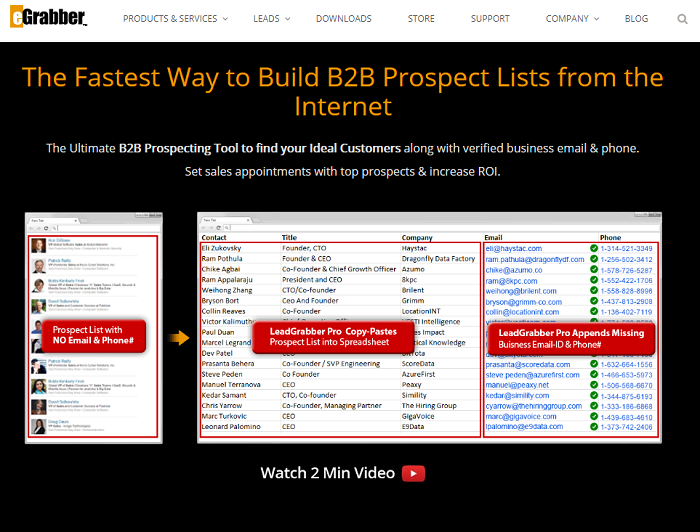Expand the Company dropdown arrow
Viewport: 700px width, 532px height.
596,19
